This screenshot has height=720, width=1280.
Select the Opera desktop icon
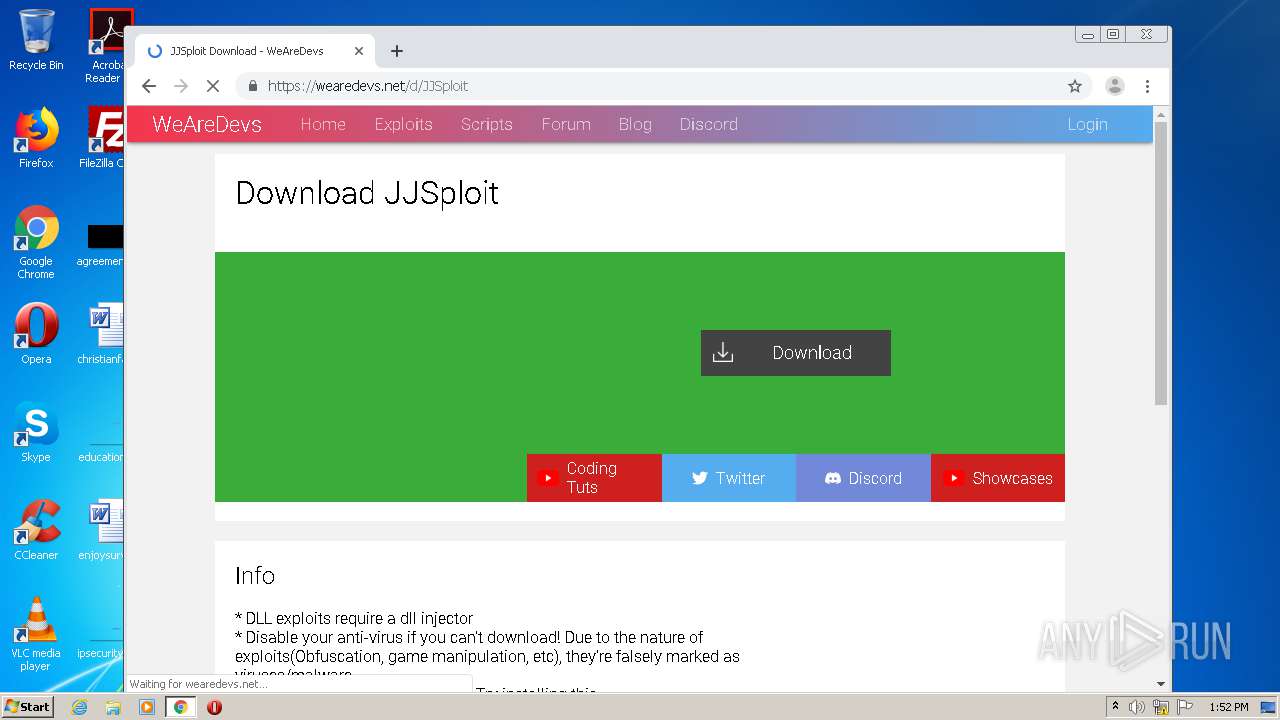point(36,334)
